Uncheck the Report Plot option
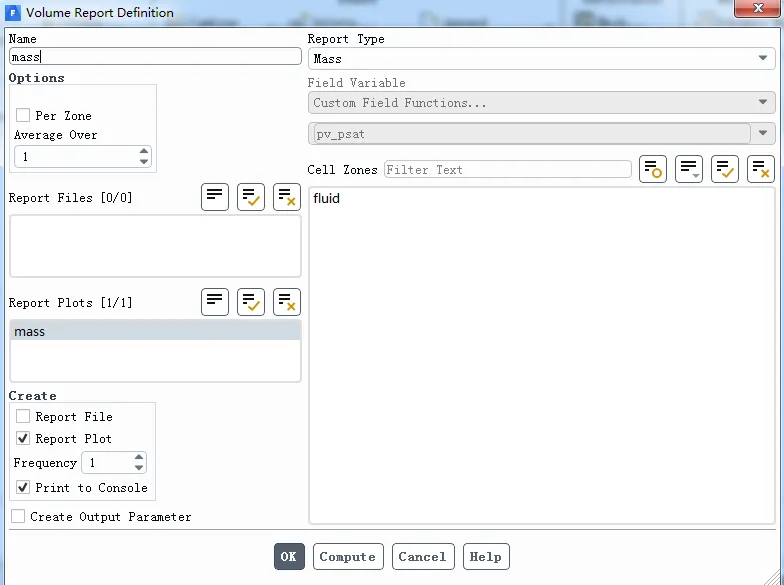This screenshot has height=585, width=784. tap(23, 438)
